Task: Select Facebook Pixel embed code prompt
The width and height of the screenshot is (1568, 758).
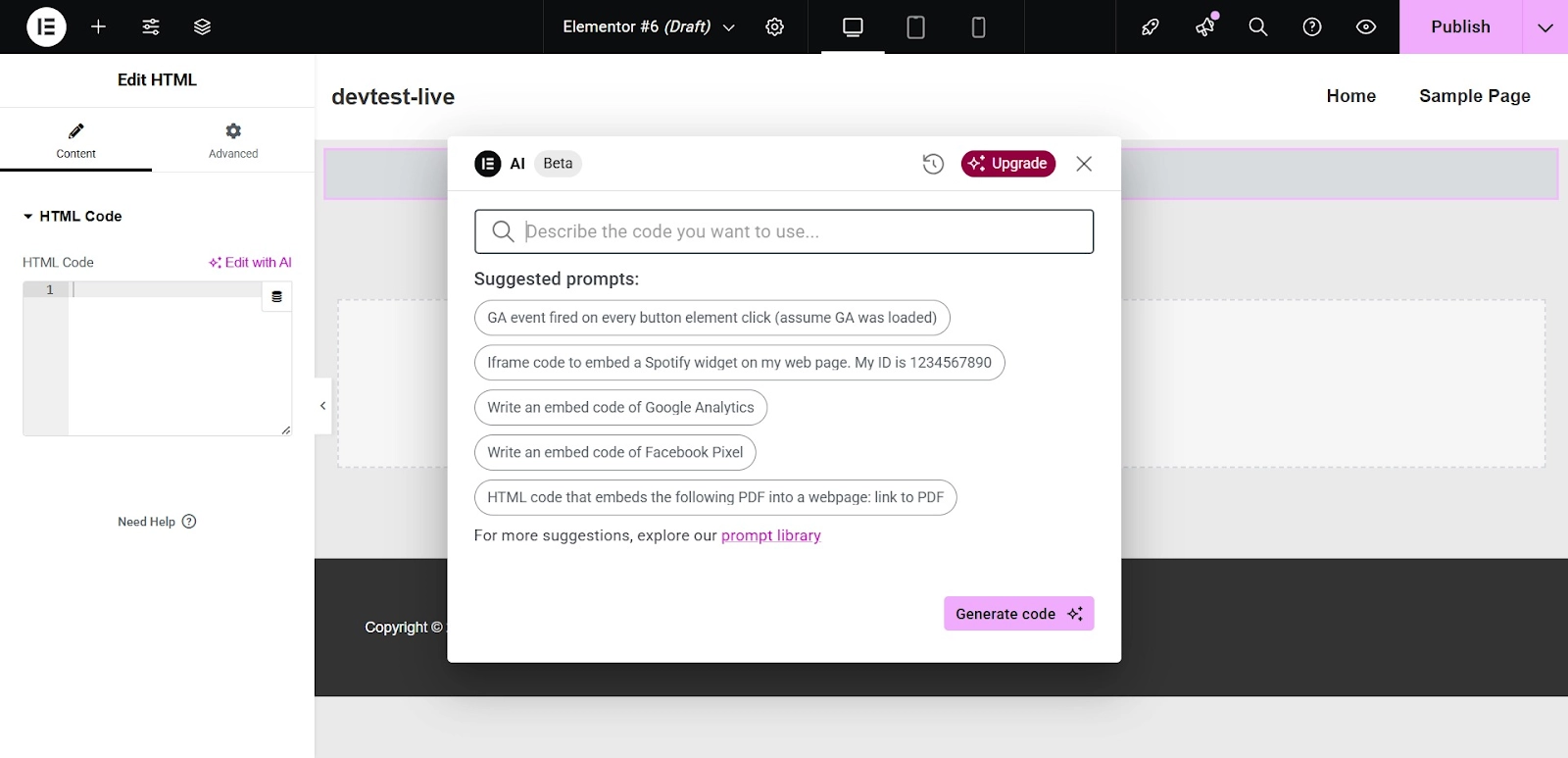Action: [x=614, y=453]
